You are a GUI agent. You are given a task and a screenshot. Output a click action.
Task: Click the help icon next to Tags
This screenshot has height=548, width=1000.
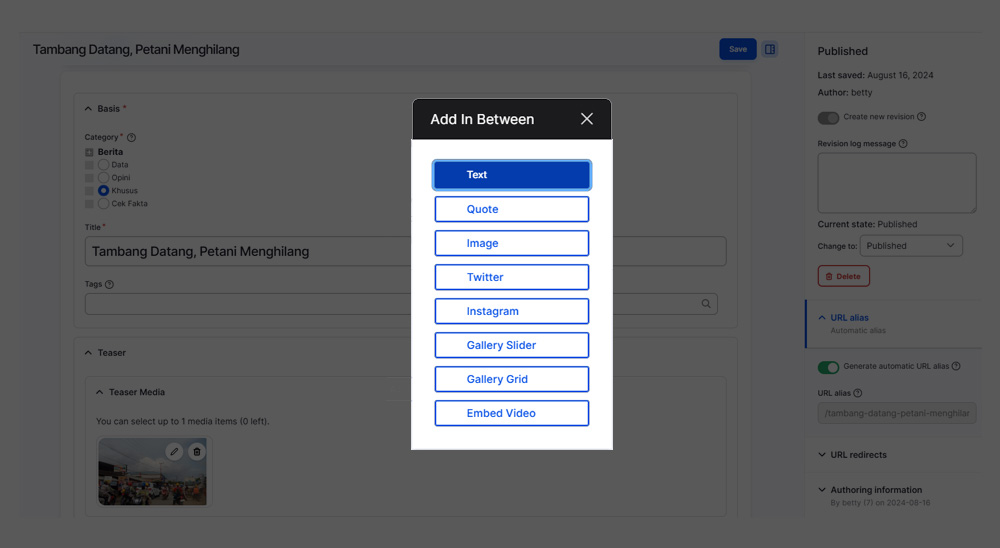(109, 284)
